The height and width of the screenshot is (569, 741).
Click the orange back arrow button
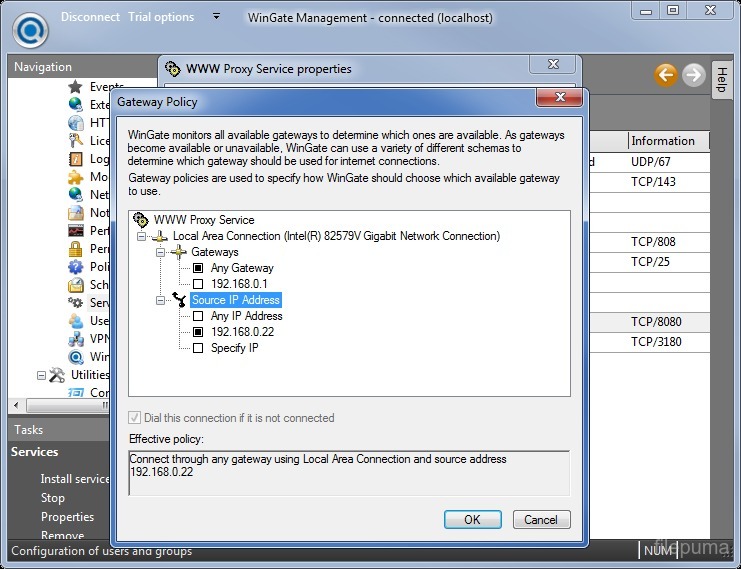point(666,74)
